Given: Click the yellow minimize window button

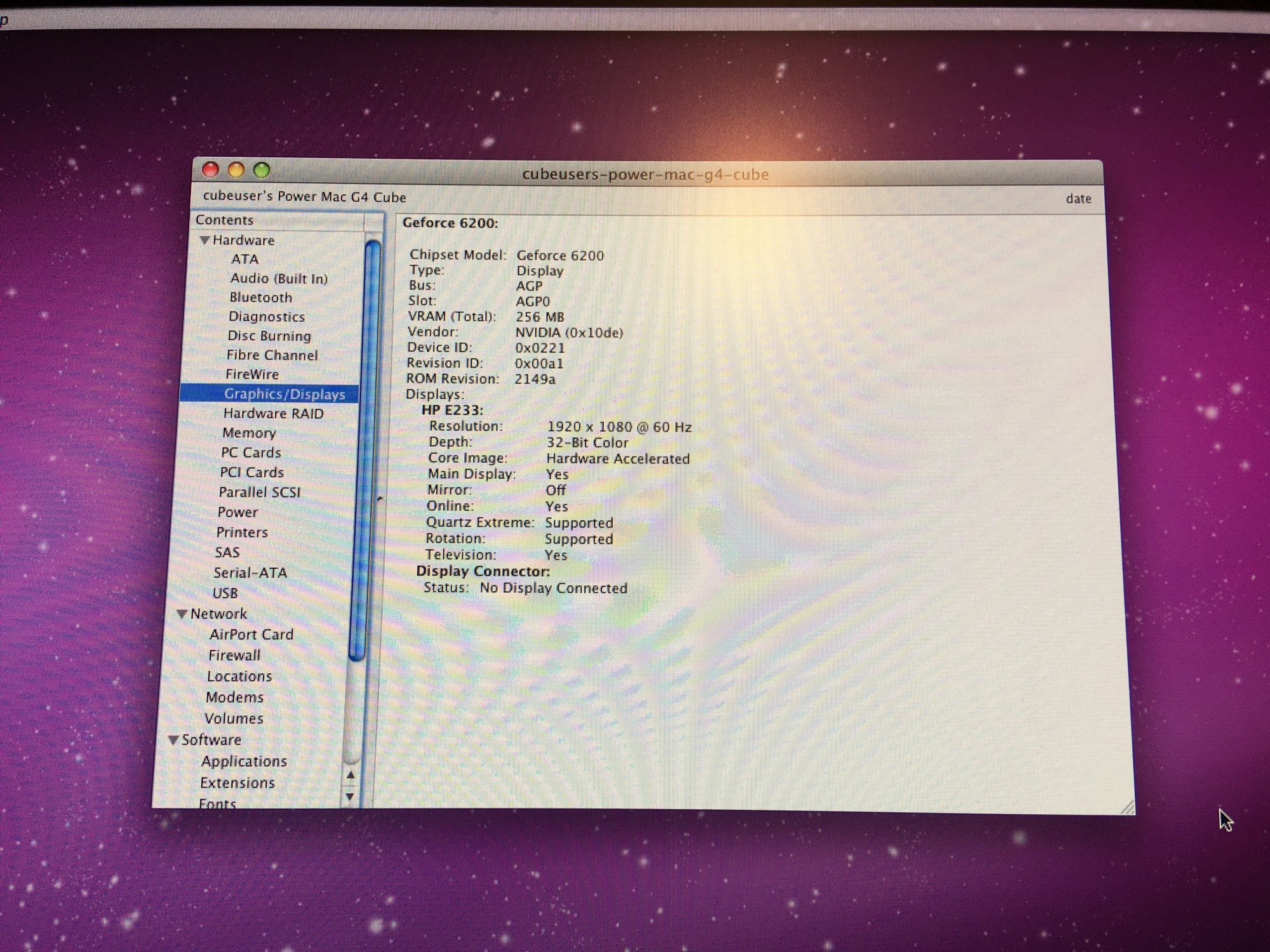Looking at the screenshot, I should tap(236, 170).
